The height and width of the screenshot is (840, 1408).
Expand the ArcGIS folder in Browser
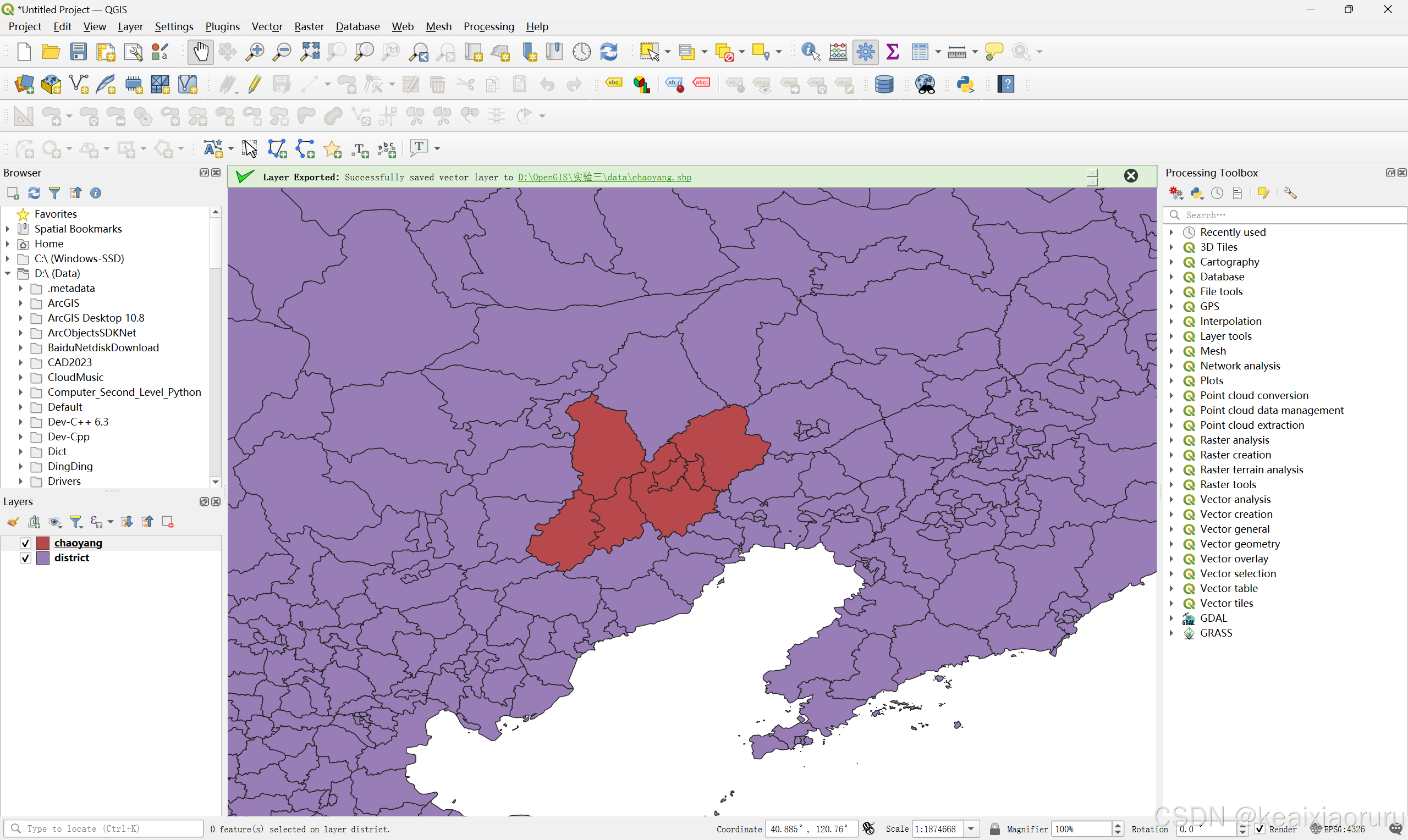(x=21, y=303)
